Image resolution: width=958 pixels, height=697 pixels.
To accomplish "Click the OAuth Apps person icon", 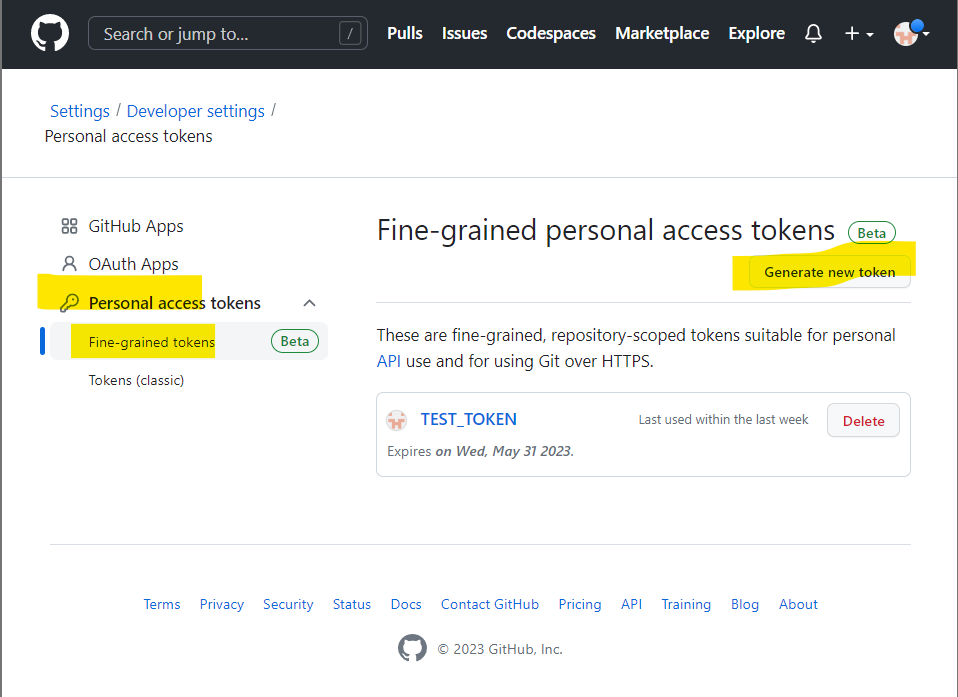I will pos(69,264).
